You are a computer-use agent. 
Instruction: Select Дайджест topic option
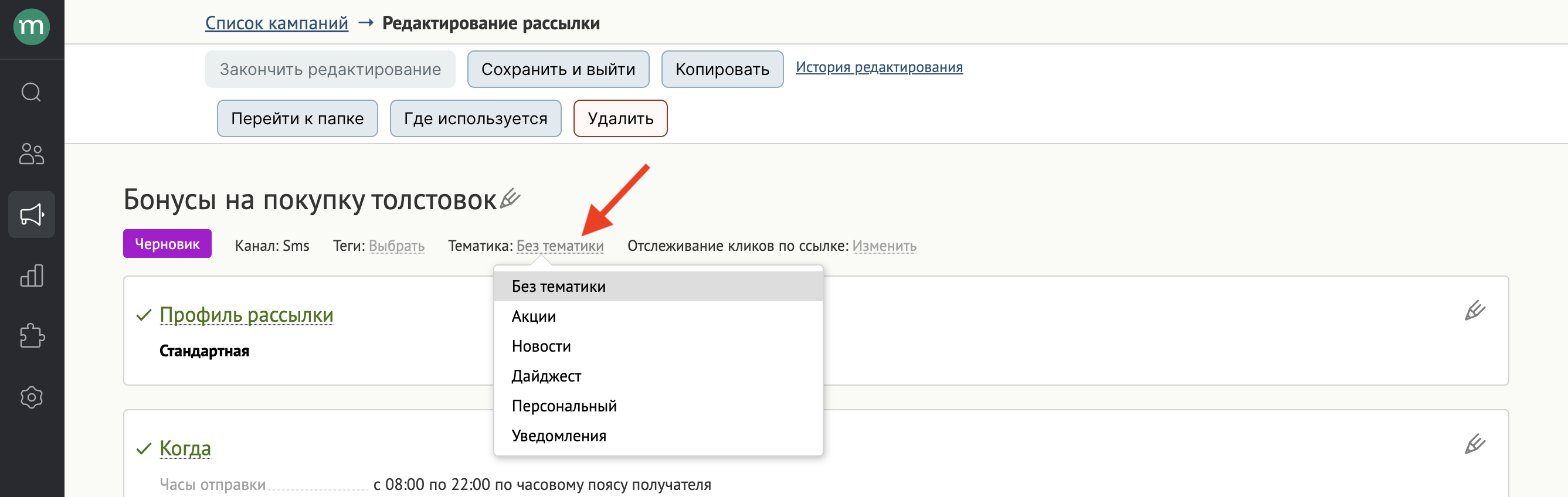659,376
